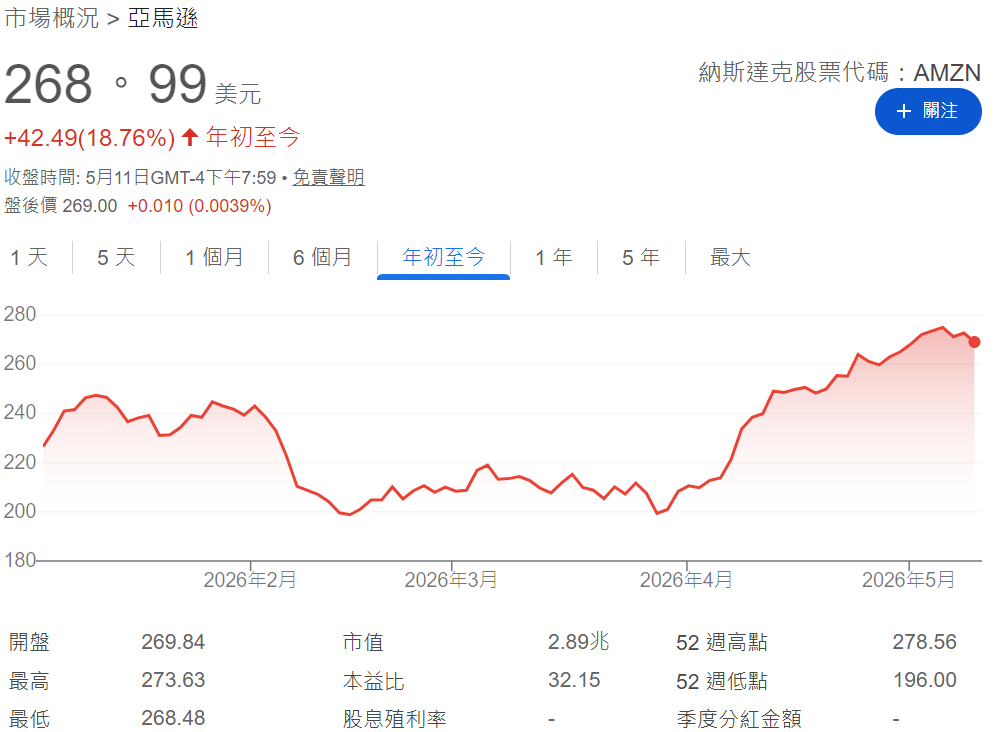
Task: Click the 220 y-axis label
Action: point(20,462)
